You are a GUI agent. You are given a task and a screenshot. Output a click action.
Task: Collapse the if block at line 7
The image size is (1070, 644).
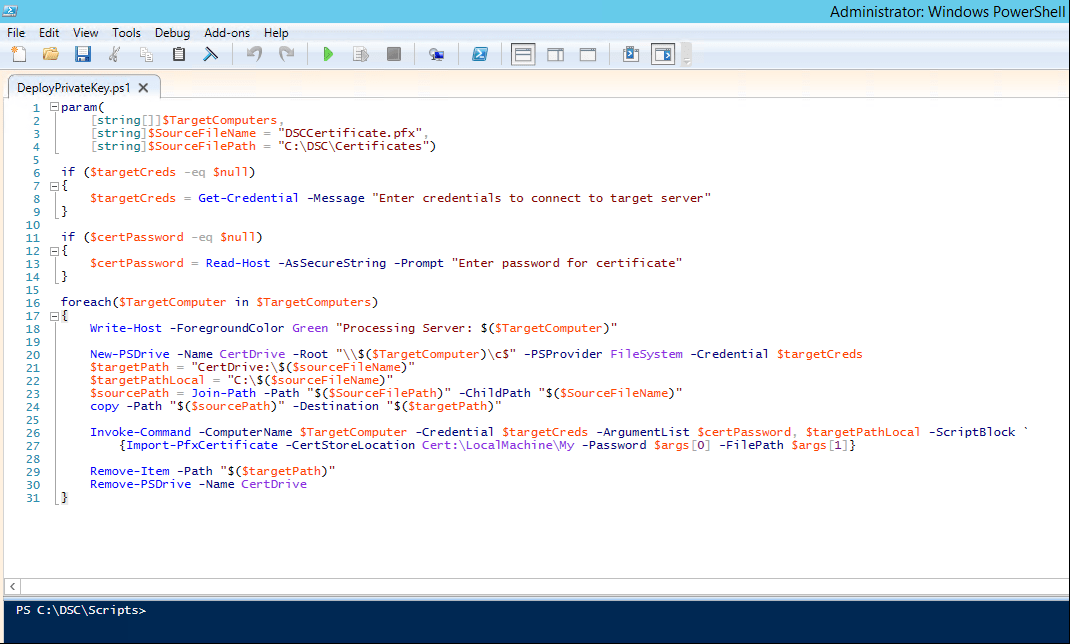pos(54,185)
